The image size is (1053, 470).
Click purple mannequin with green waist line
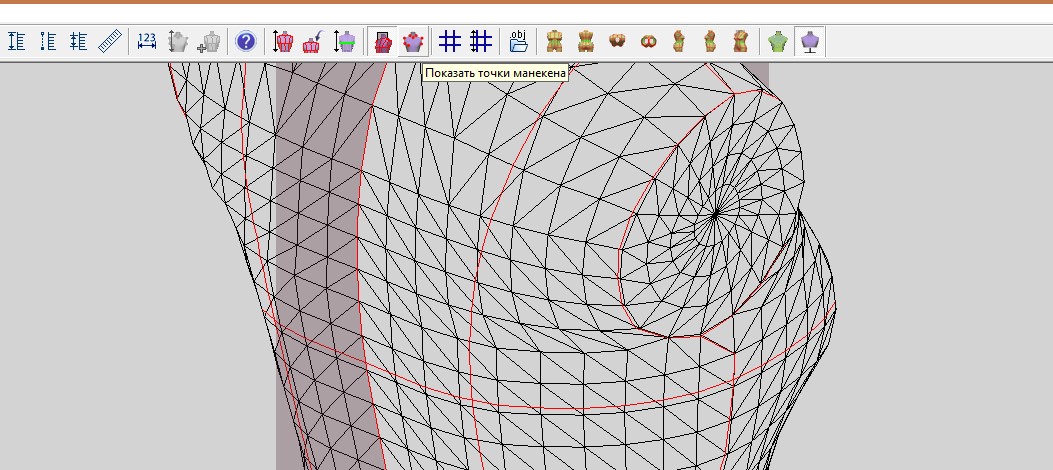[345, 42]
